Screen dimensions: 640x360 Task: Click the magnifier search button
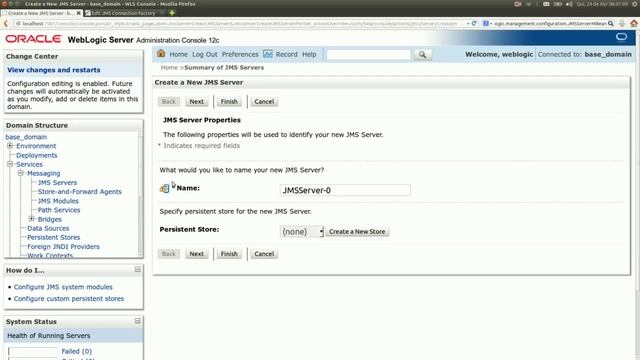coord(422,54)
